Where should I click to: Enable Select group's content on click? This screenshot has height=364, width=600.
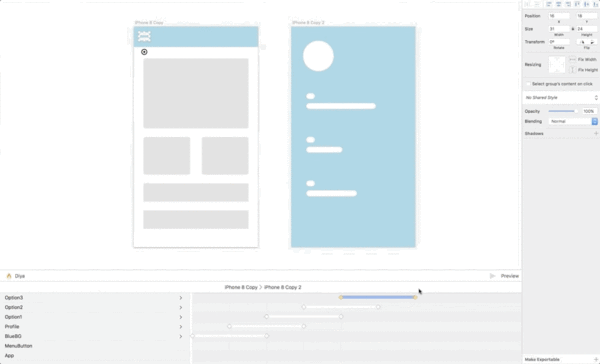coord(528,84)
